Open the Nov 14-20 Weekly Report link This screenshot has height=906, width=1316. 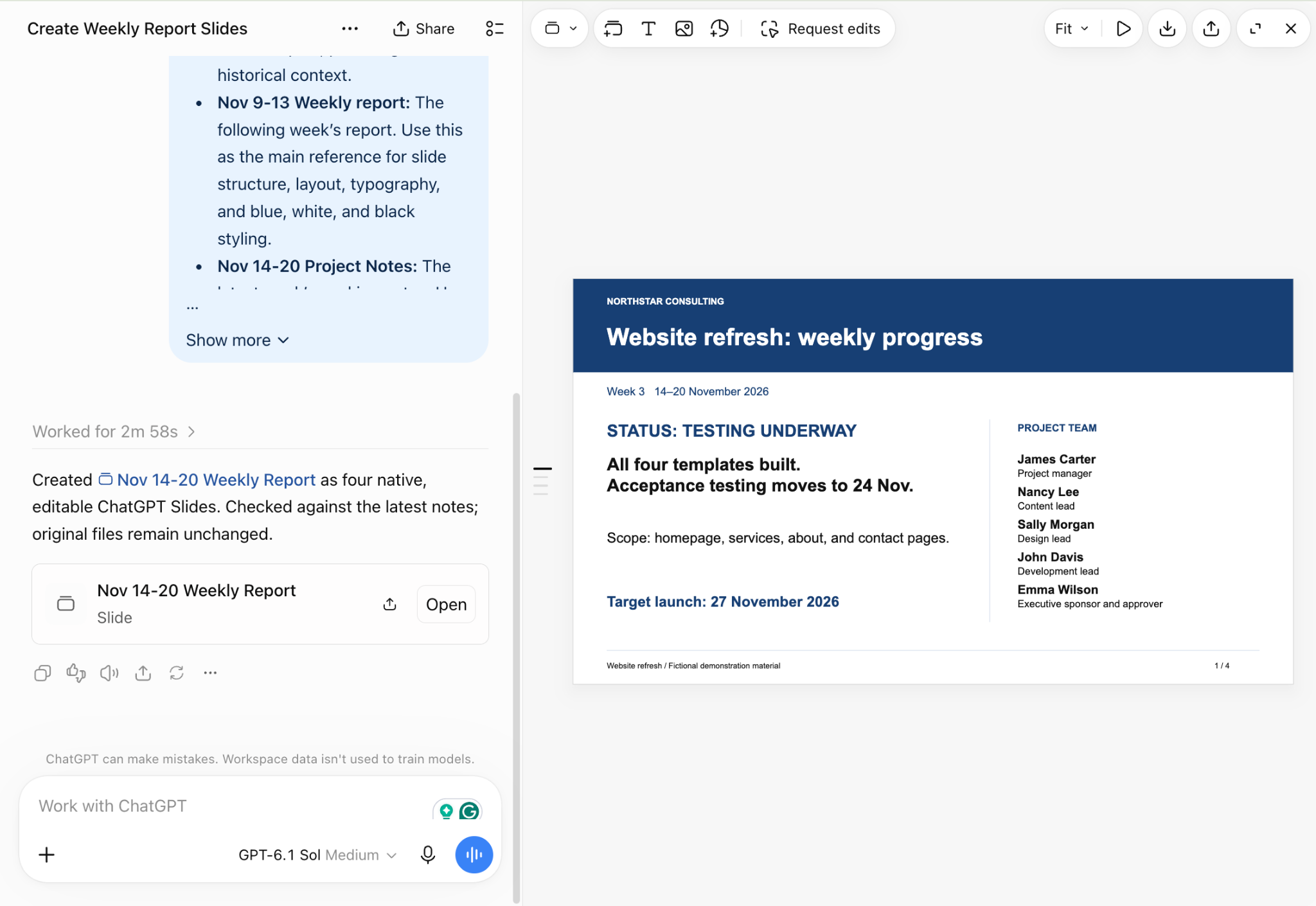point(207,479)
